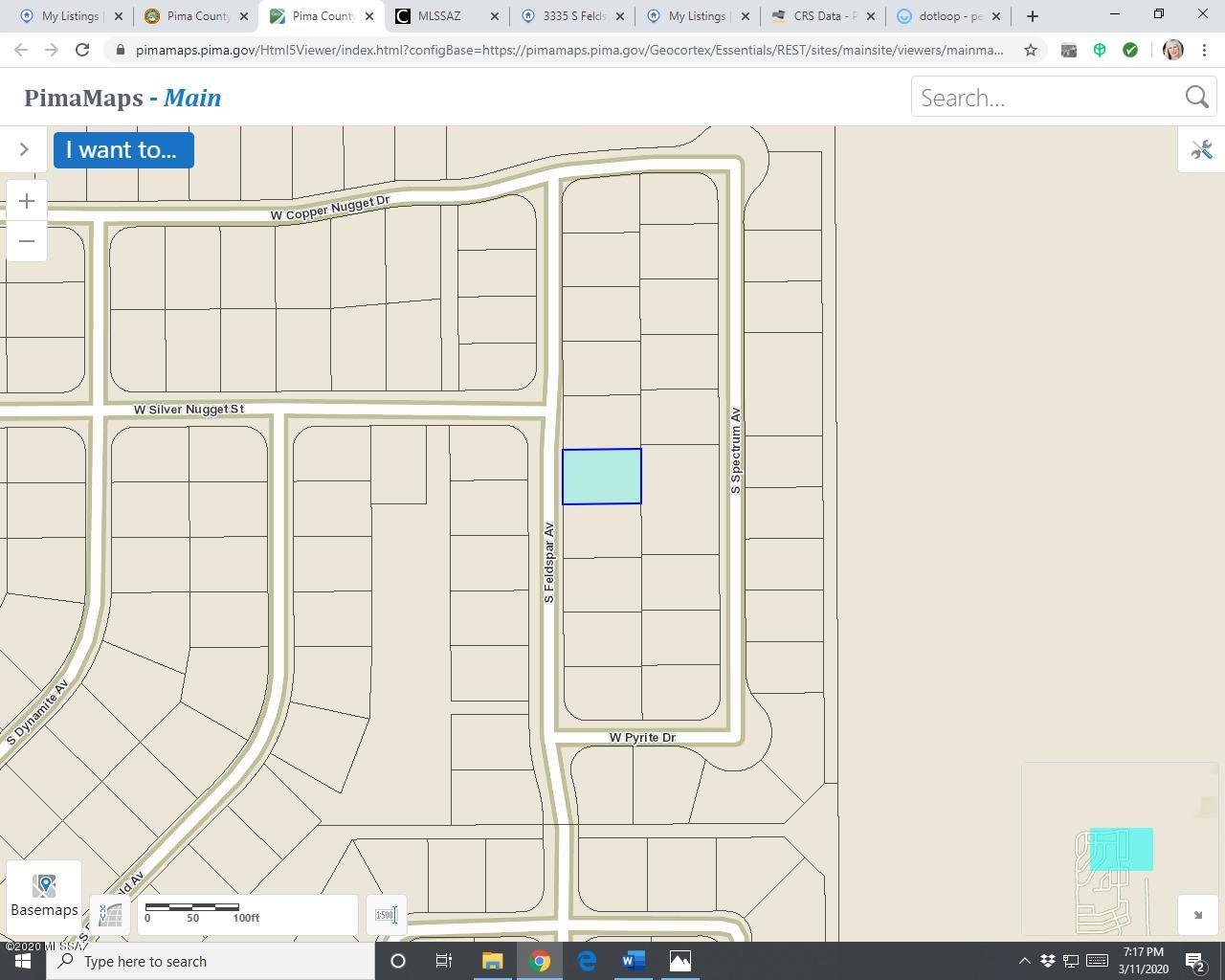Click the scale bar display
The height and width of the screenshot is (980, 1225).
point(248,916)
